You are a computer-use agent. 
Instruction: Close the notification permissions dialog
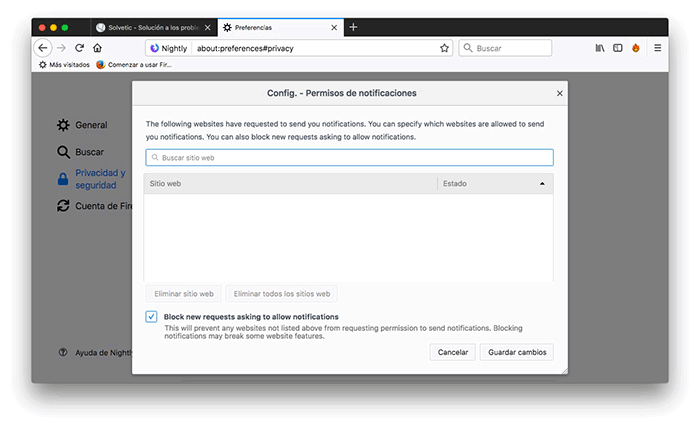click(559, 93)
